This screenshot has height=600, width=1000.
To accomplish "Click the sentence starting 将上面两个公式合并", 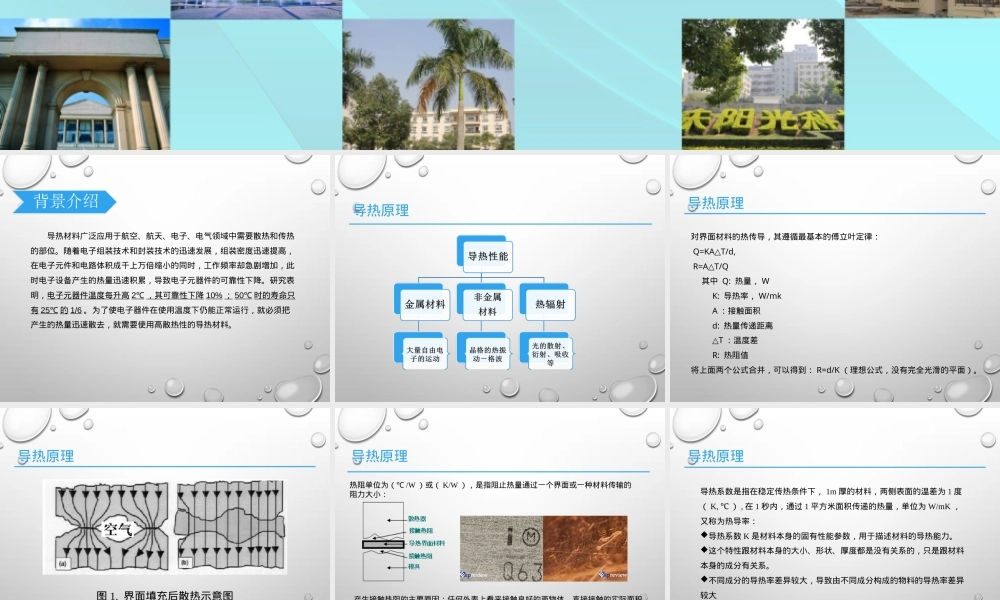I will click(x=834, y=370).
